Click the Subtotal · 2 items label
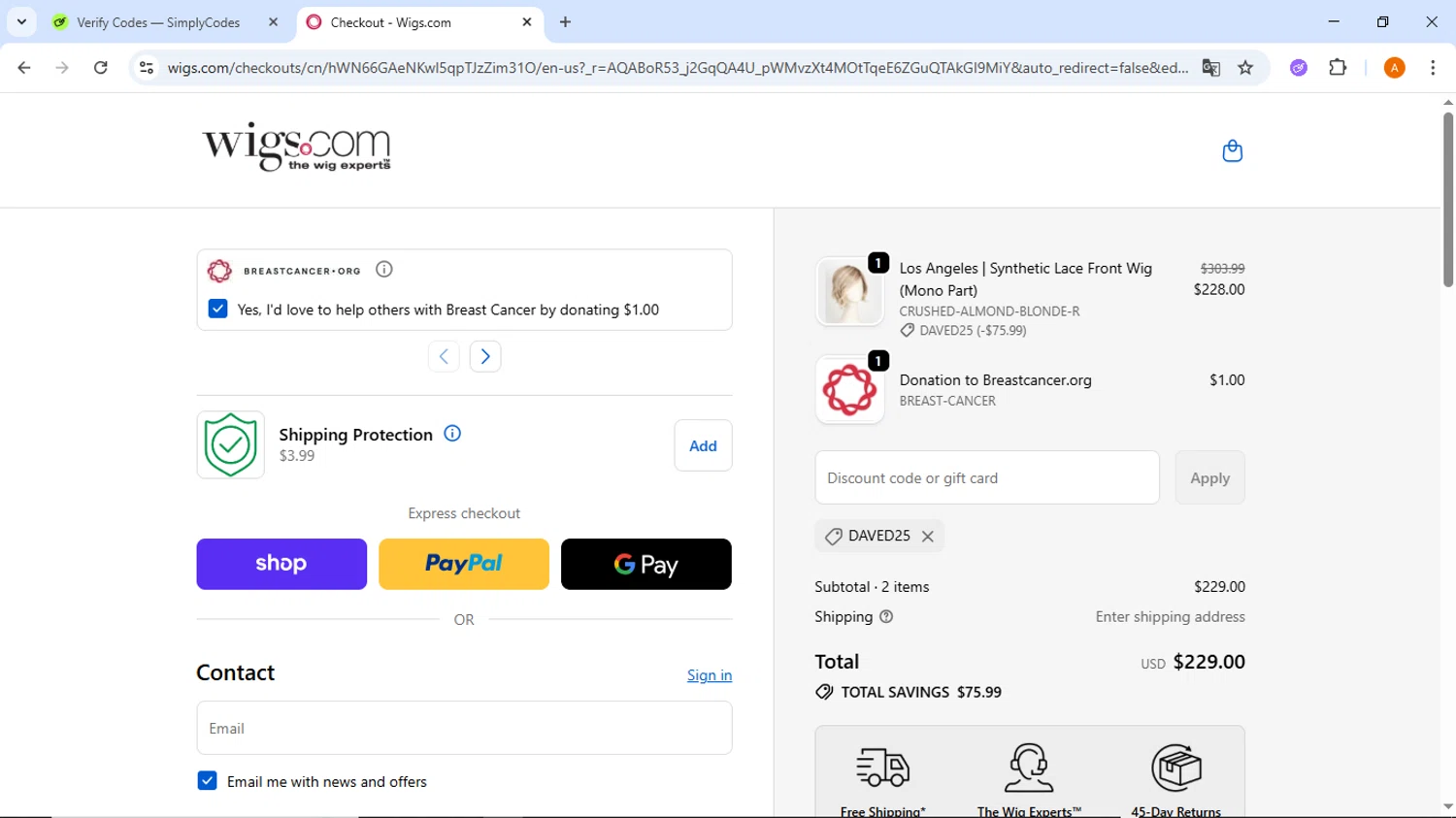The height and width of the screenshot is (818, 1456). (x=872, y=587)
